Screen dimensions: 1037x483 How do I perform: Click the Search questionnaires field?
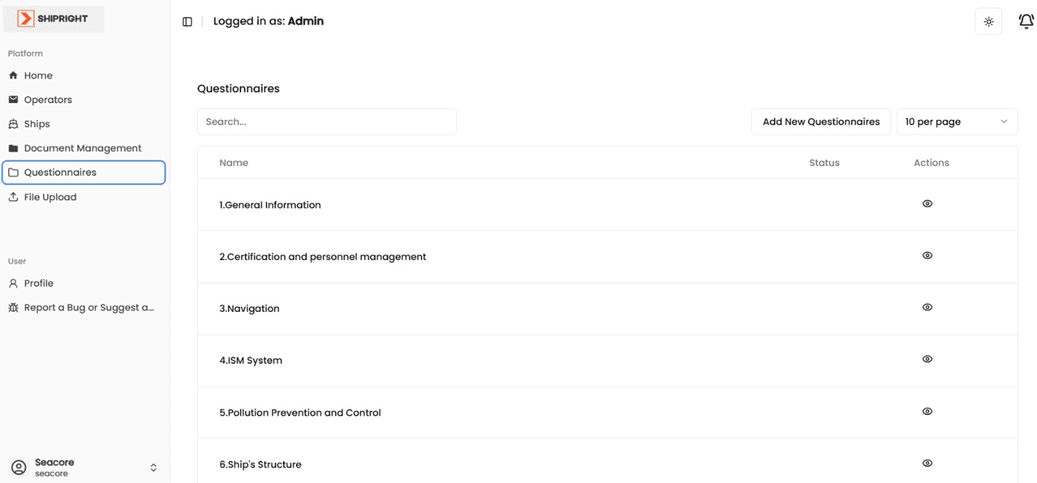coord(326,122)
